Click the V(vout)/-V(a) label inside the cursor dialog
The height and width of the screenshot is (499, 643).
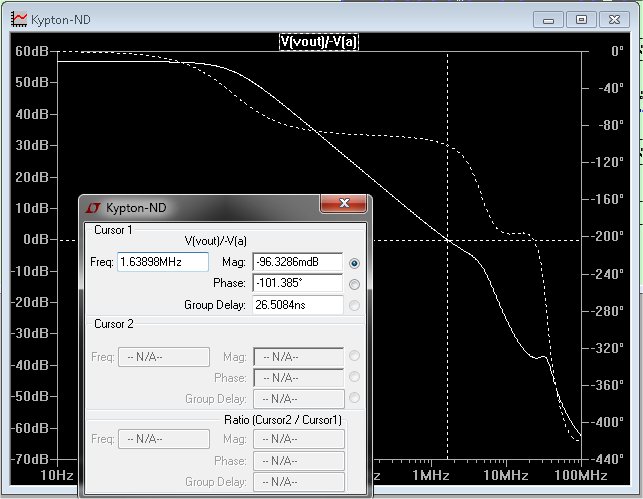click(216, 241)
